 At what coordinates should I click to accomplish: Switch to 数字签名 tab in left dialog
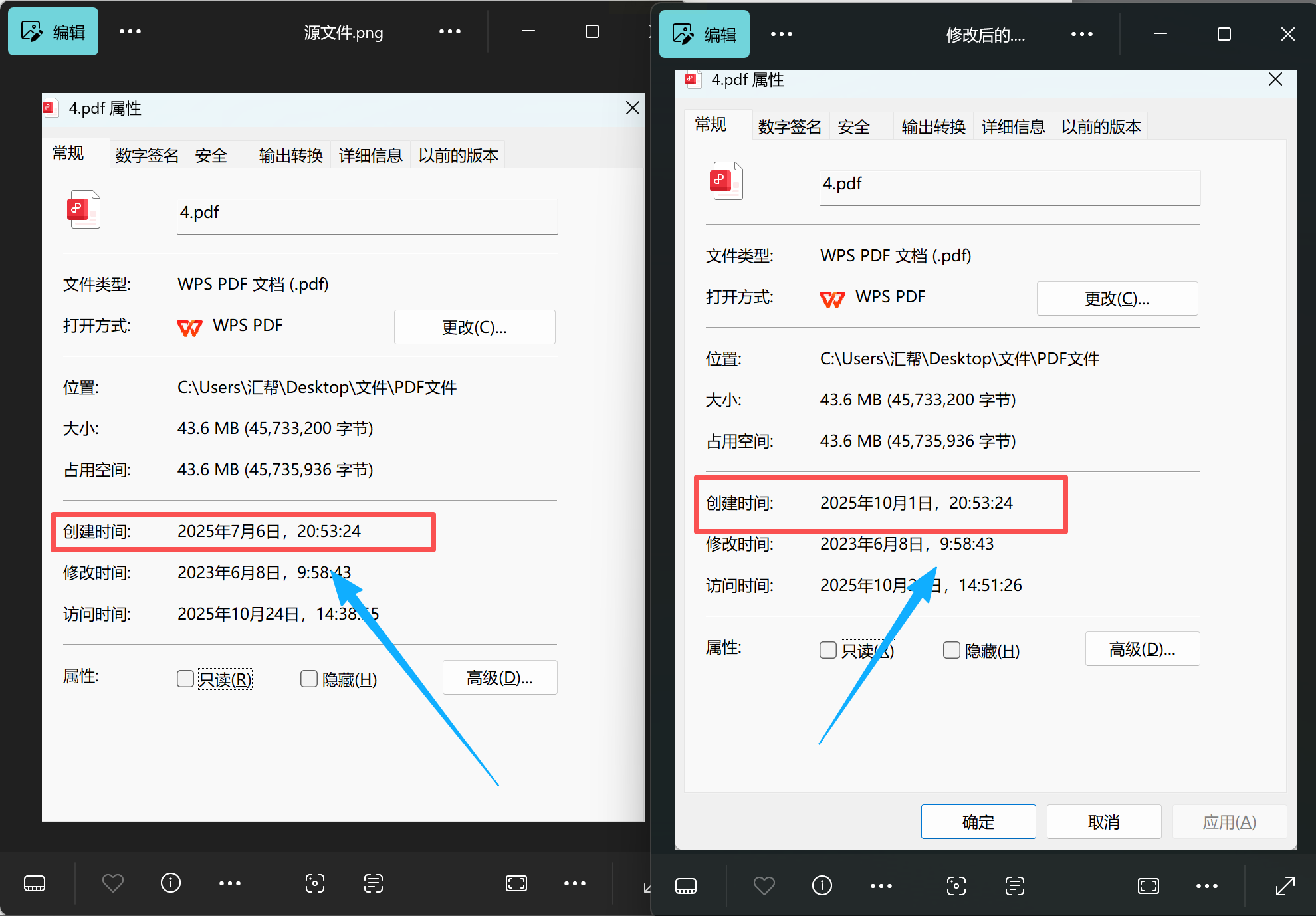coord(147,155)
